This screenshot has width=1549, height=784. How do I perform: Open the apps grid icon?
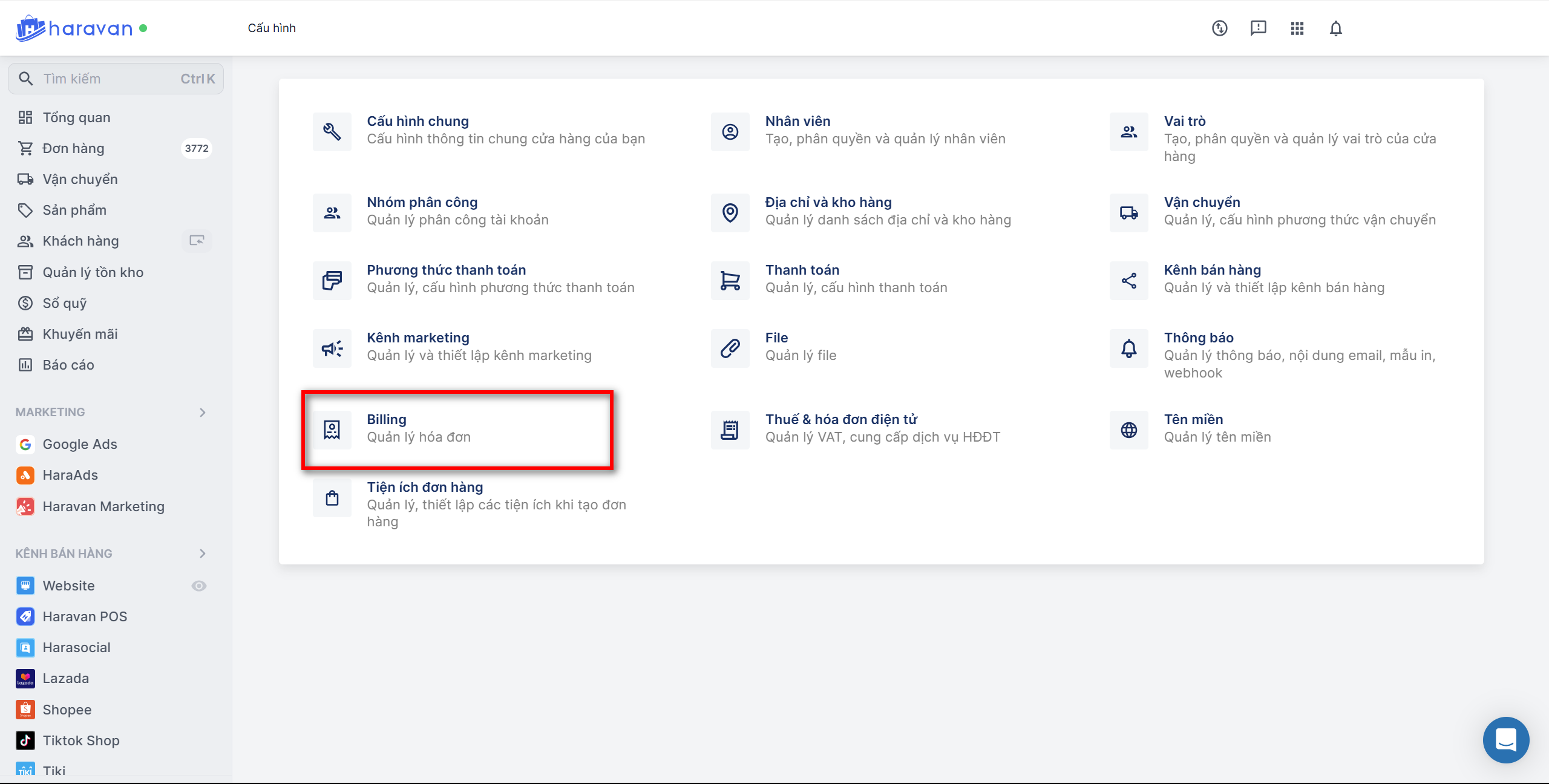point(1297,28)
